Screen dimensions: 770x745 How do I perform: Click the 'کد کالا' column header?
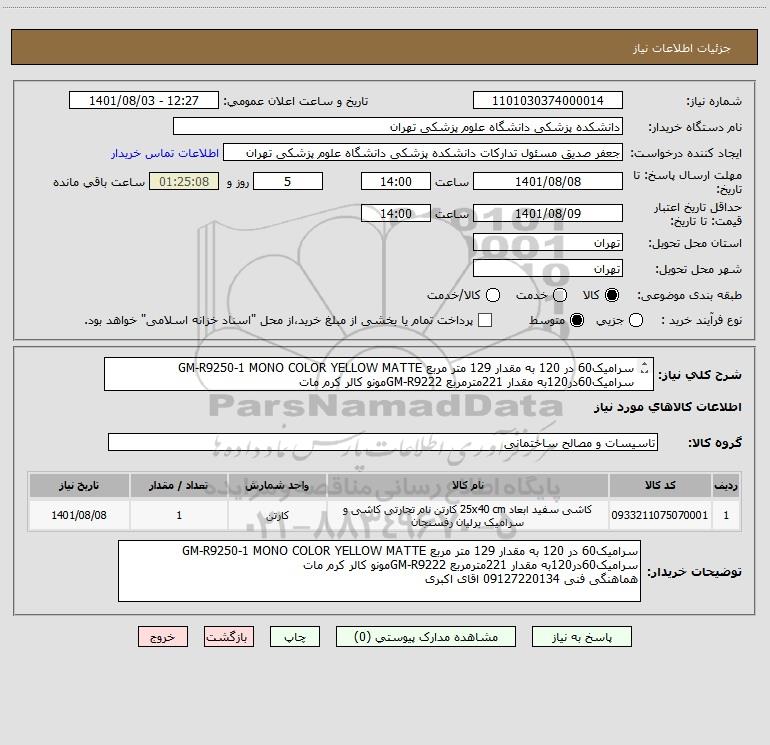pos(660,486)
